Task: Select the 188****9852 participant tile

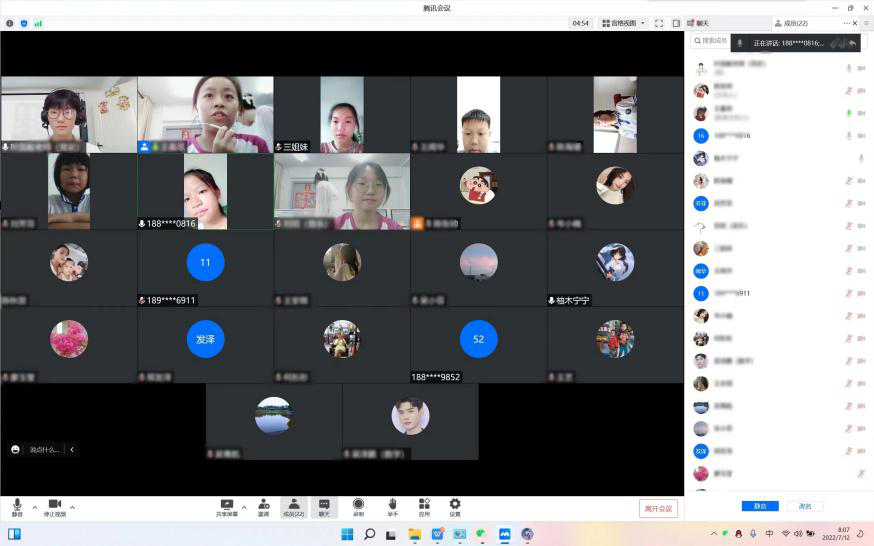Action: [x=478, y=345]
